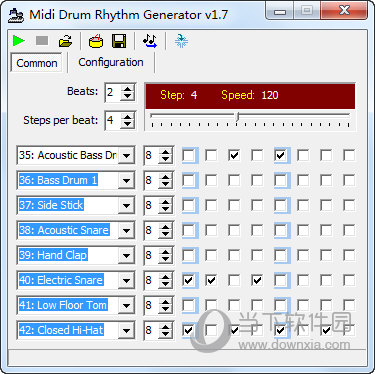Enable step 3 of Acoustic Snare row
375x374 pixels.
pyautogui.click(x=234, y=230)
